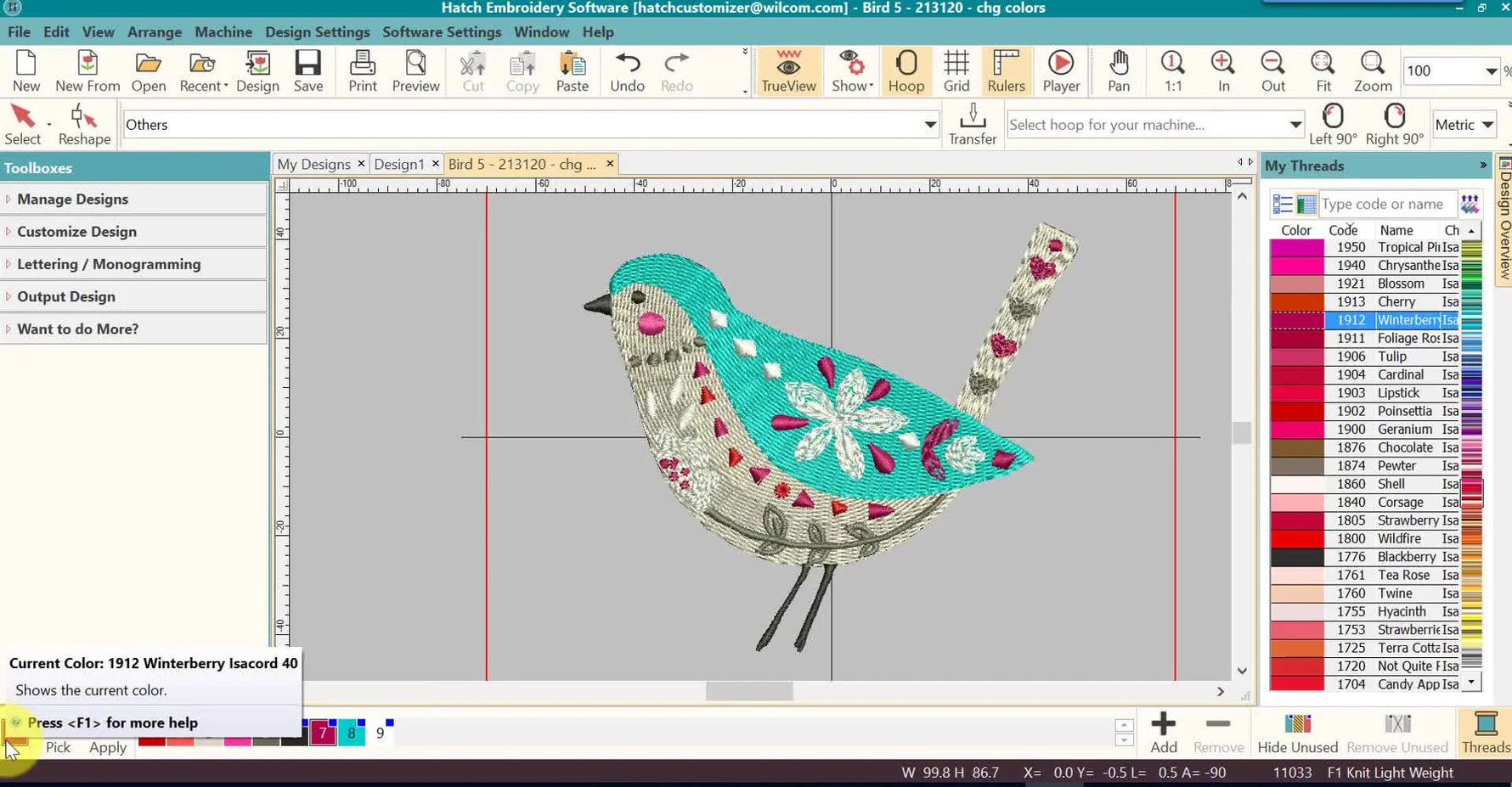Activate the Pan hand tool
This screenshot has width=1512, height=787.
(x=1119, y=71)
